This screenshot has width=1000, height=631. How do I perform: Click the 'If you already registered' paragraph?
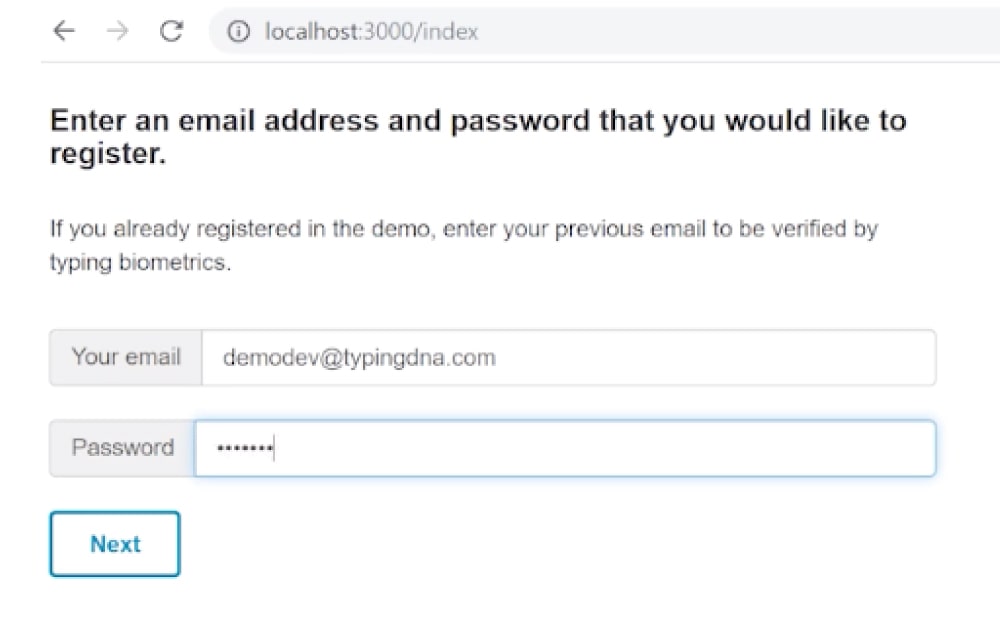pyautogui.click(x=464, y=245)
